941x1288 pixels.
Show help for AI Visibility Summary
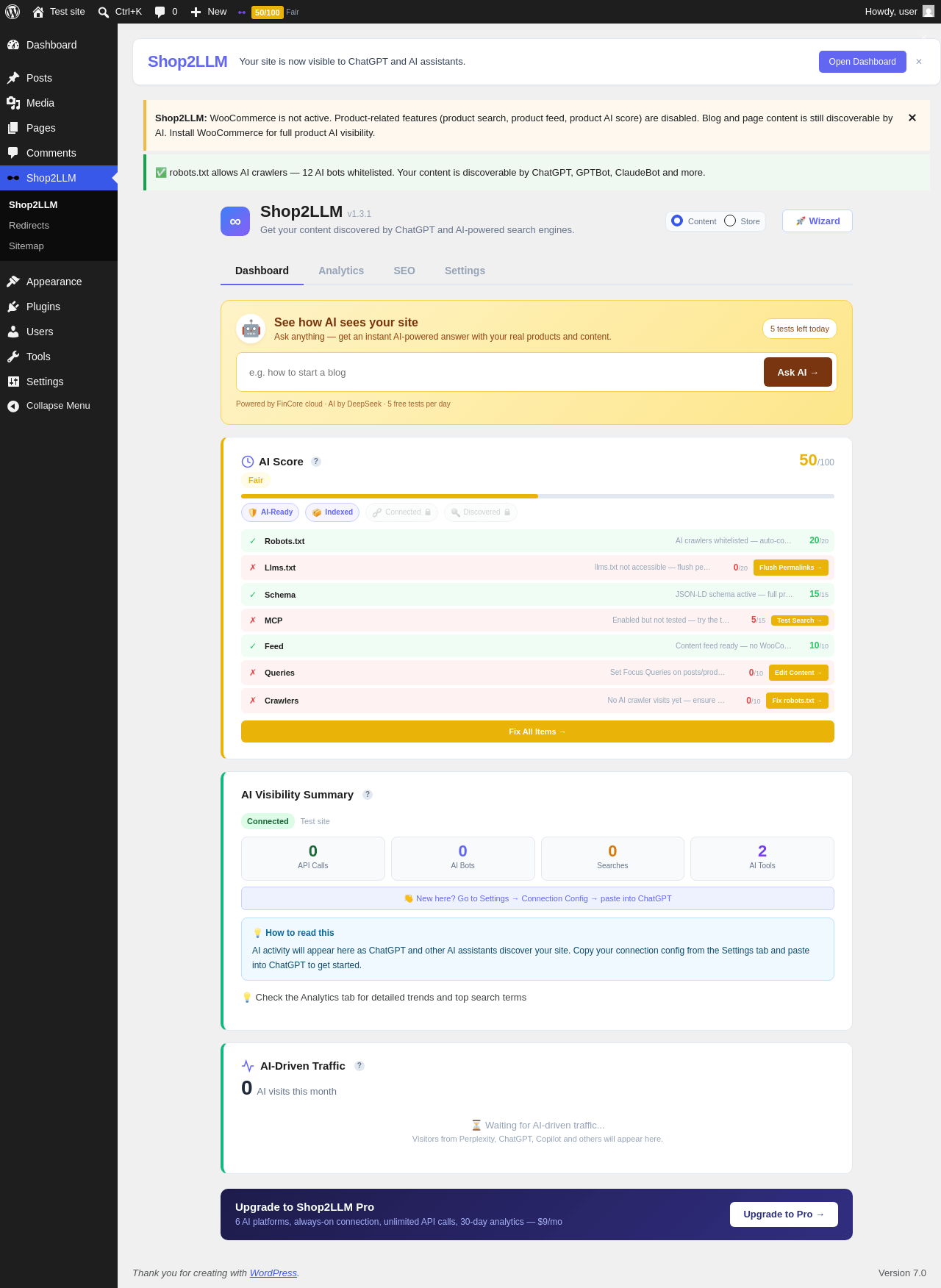[368, 795]
